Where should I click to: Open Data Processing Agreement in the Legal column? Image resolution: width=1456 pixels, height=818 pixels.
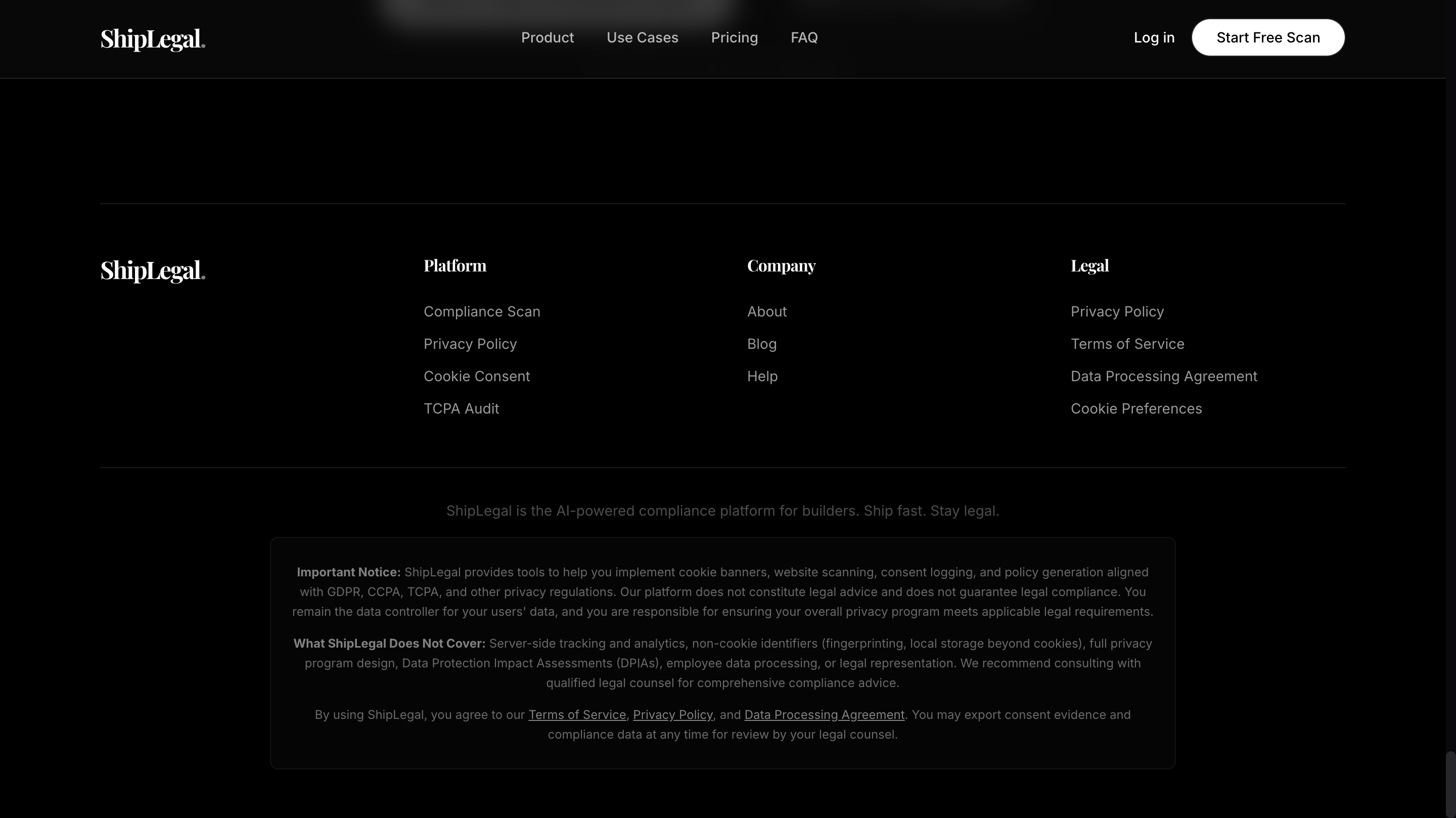click(x=1164, y=376)
